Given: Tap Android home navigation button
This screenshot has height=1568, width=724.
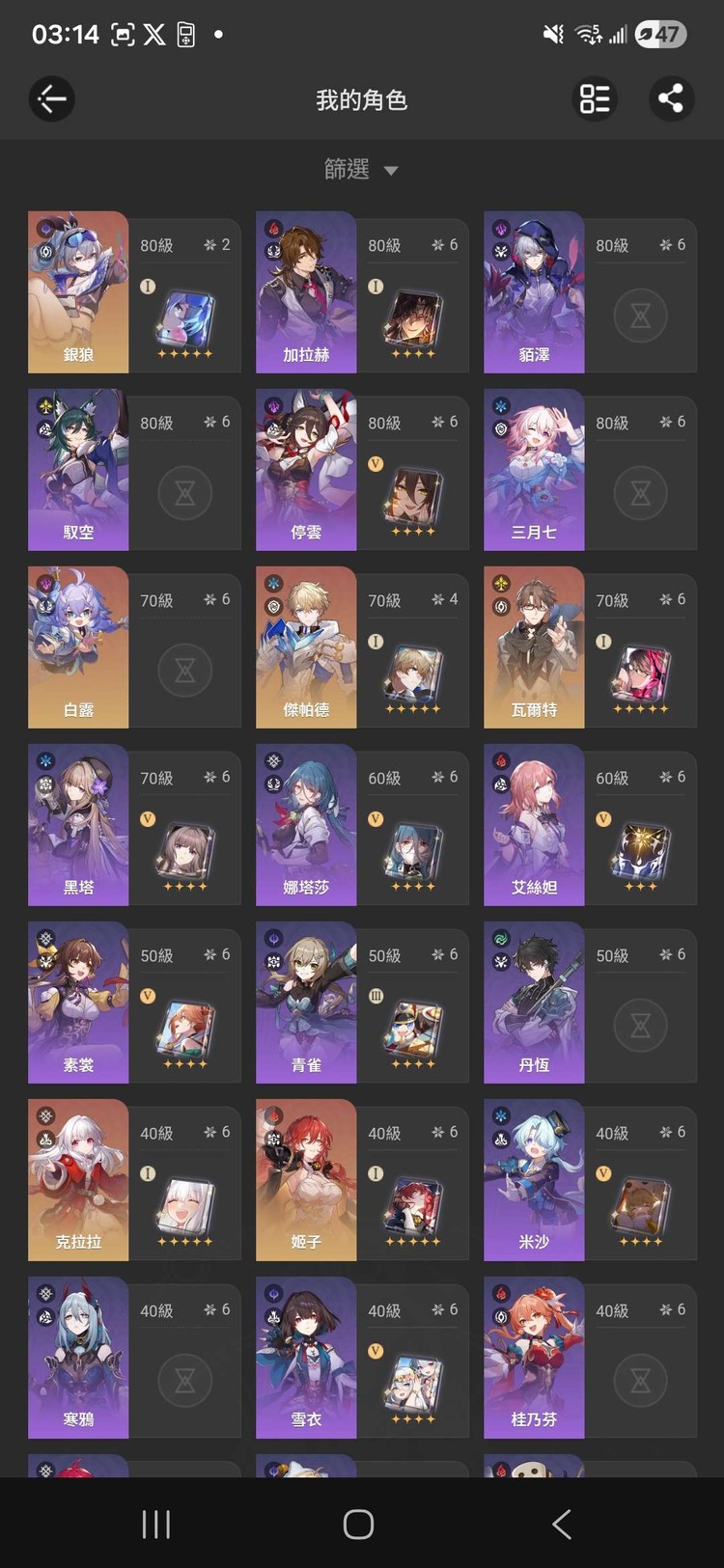Looking at the screenshot, I should pyautogui.click(x=358, y=1524).
